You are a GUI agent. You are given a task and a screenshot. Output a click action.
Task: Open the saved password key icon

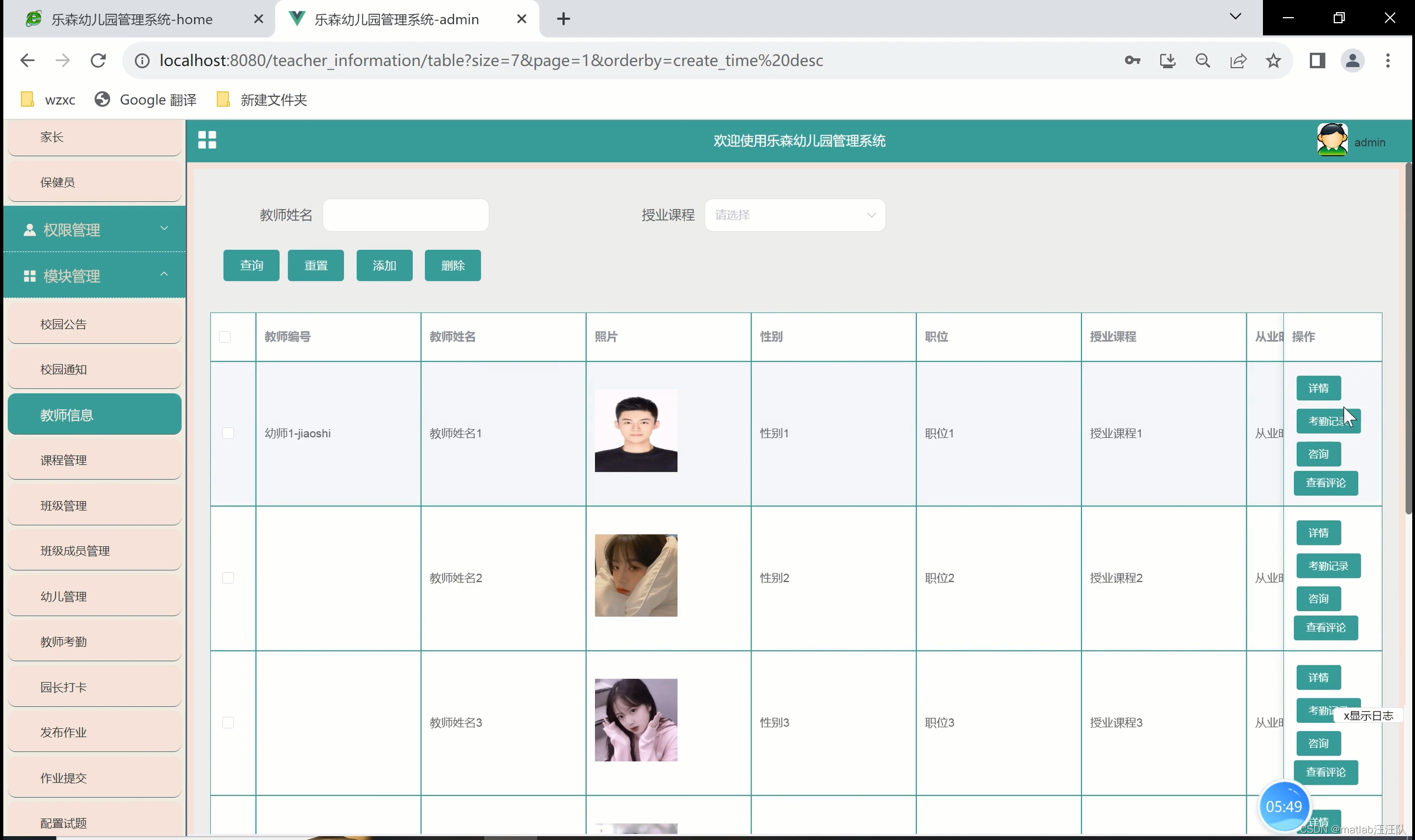point(1132,61)
